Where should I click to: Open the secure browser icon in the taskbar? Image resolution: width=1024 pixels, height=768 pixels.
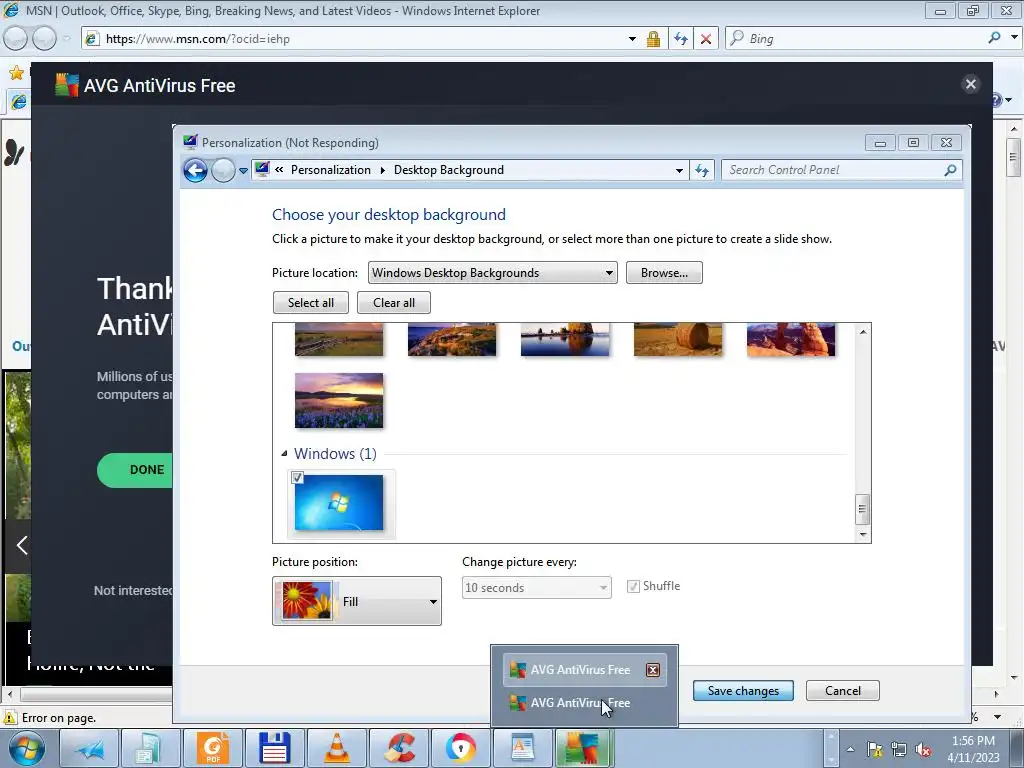coord(461,748)
